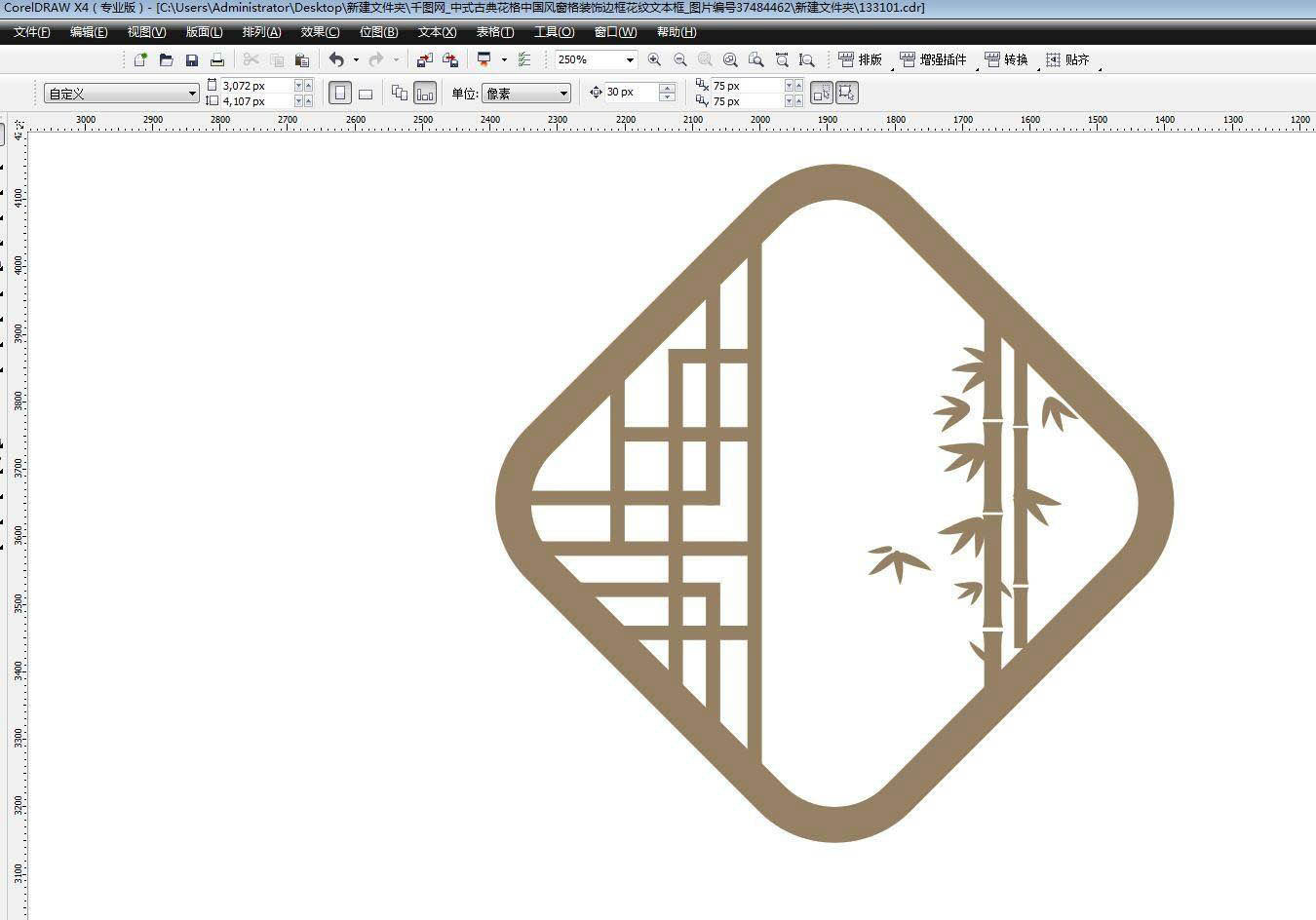Expand the 自定义 page size dropdown
The height and width of the screenshot is (920, 1316).
tap(192, 94)
